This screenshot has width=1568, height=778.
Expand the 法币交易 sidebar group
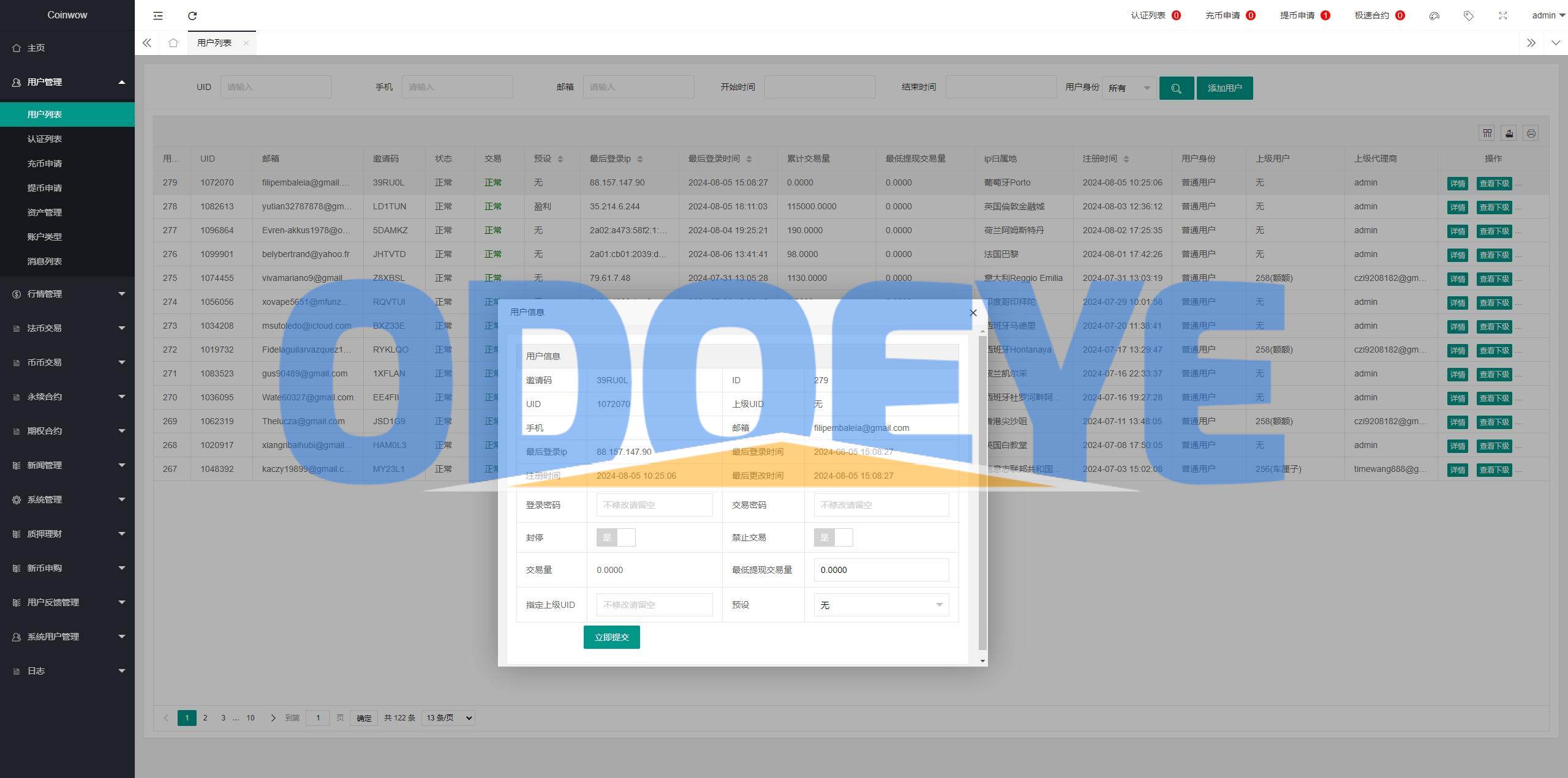(67, 328)
